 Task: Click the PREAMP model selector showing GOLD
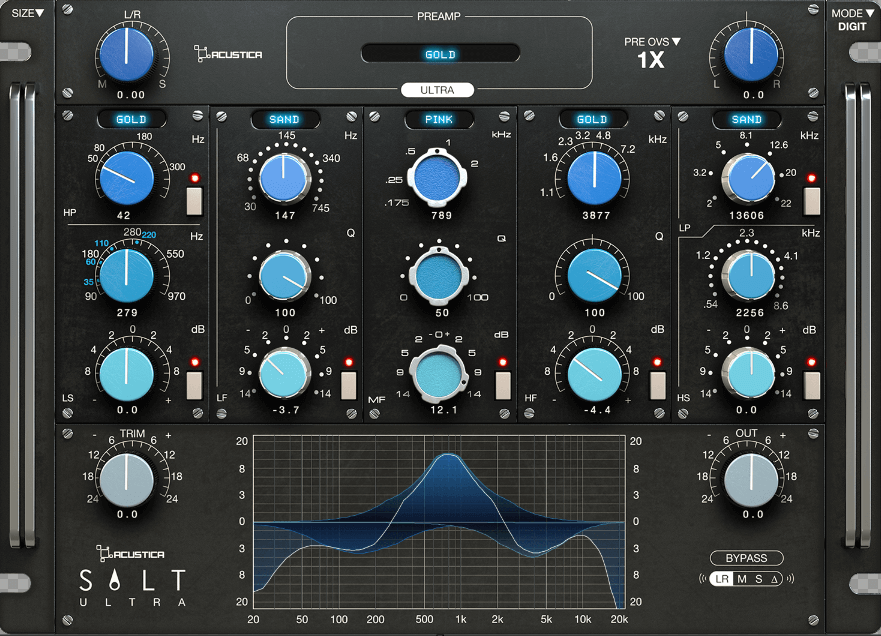(x=440, y=54)
